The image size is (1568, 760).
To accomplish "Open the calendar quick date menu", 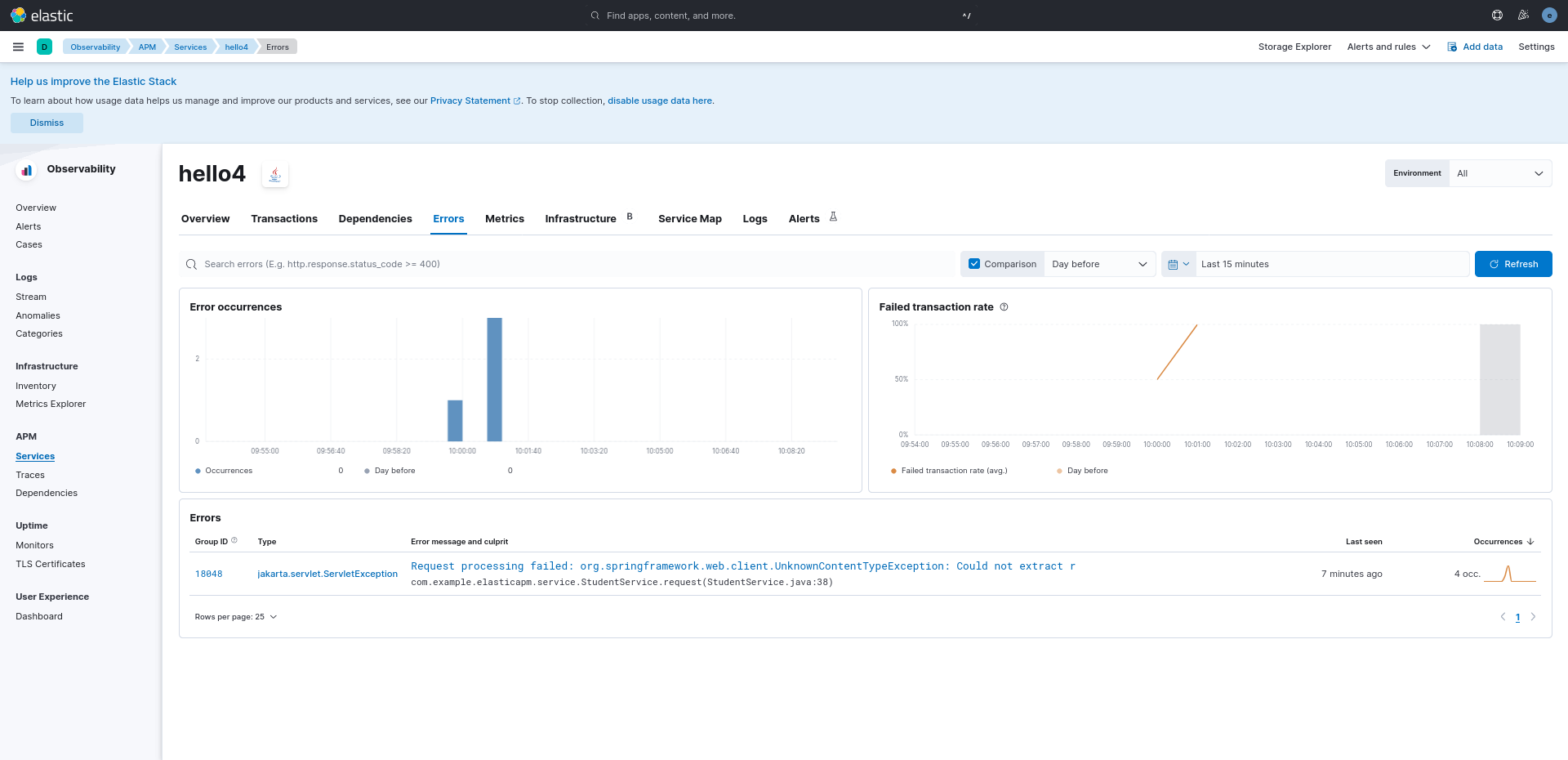I will coord(1178,264).
